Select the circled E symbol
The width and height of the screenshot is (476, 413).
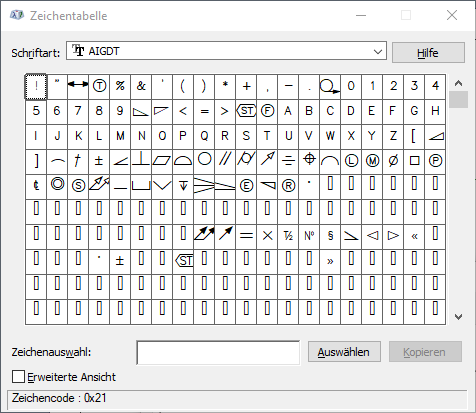pyautogui.click(x=246, y=186)
